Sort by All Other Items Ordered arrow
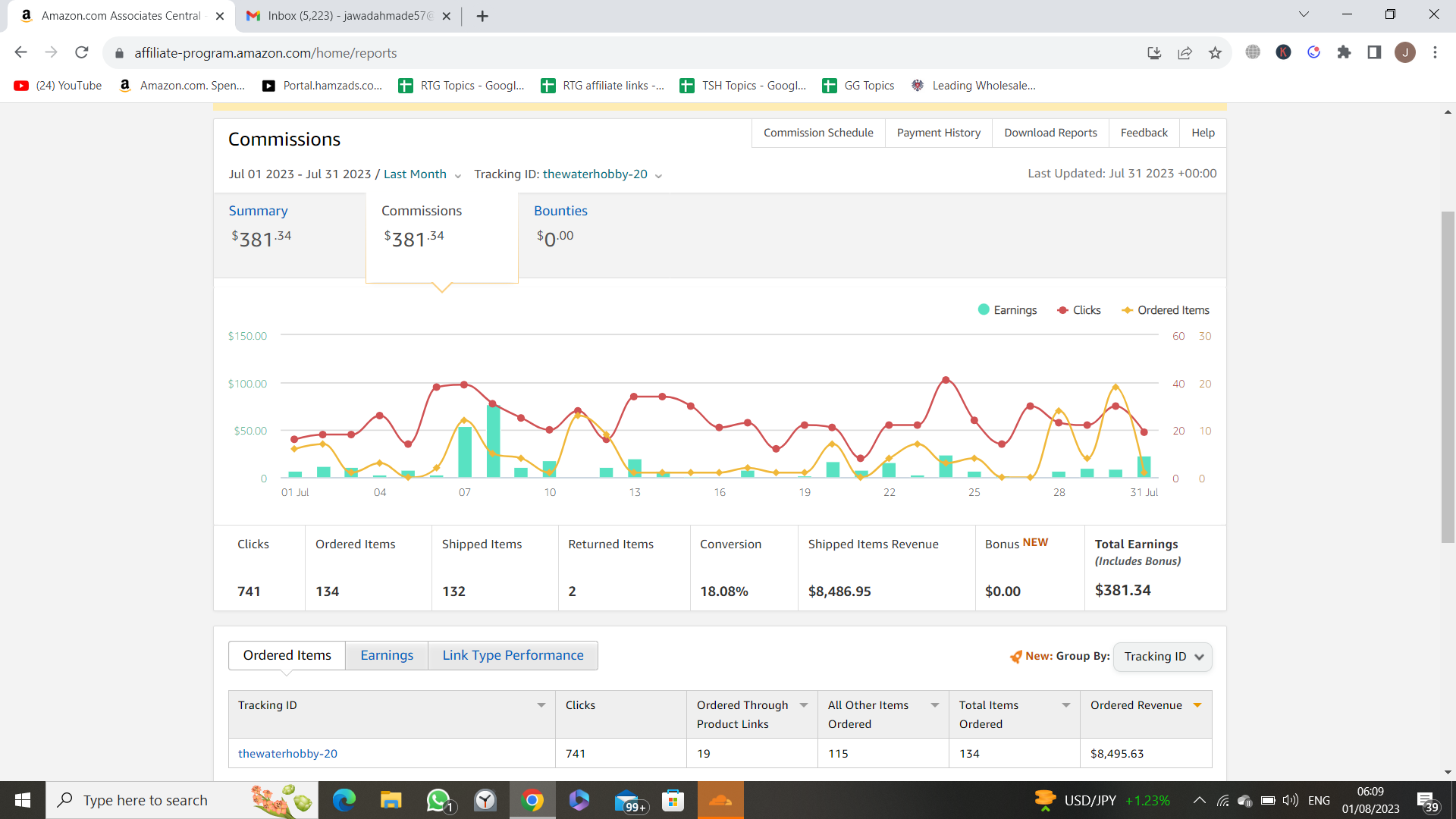This screenshot has width=1456, height=819. click(935, 705)
